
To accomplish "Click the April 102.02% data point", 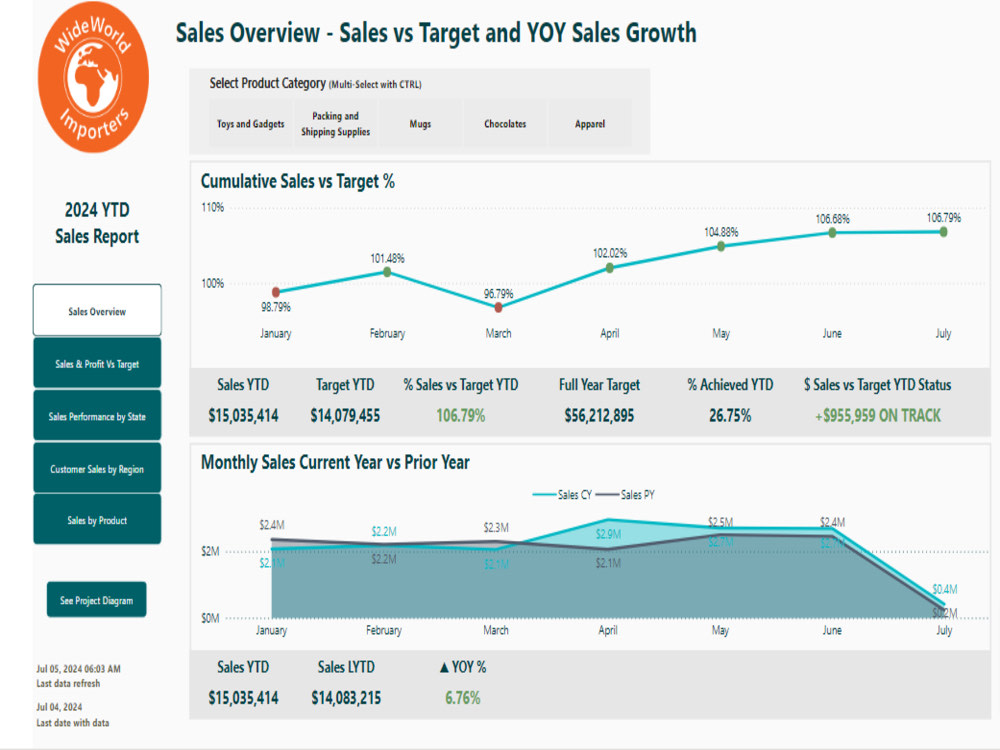I will [x=610, y=268].
